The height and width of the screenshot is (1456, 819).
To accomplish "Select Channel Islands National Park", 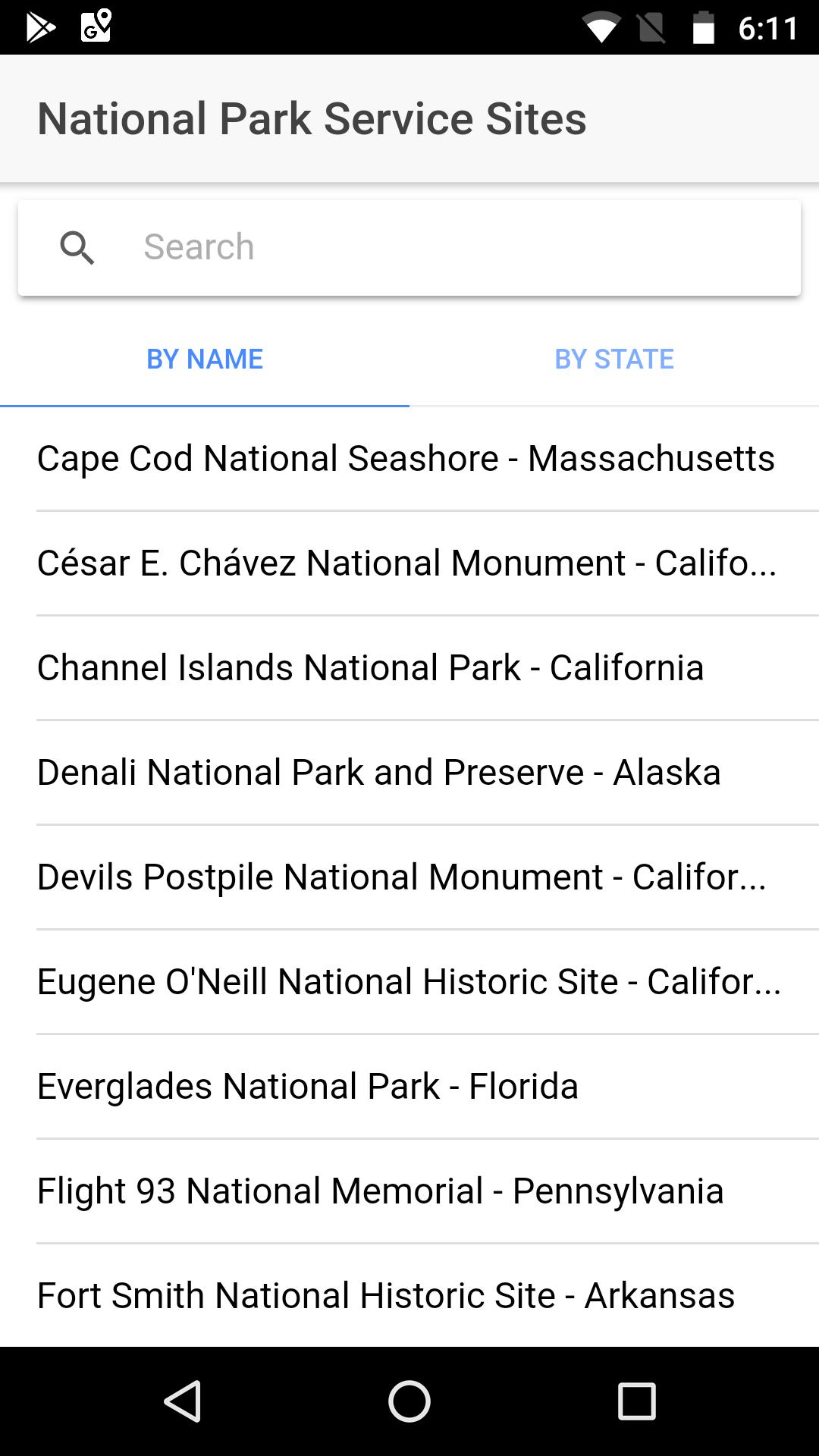I will click(371, 668).
